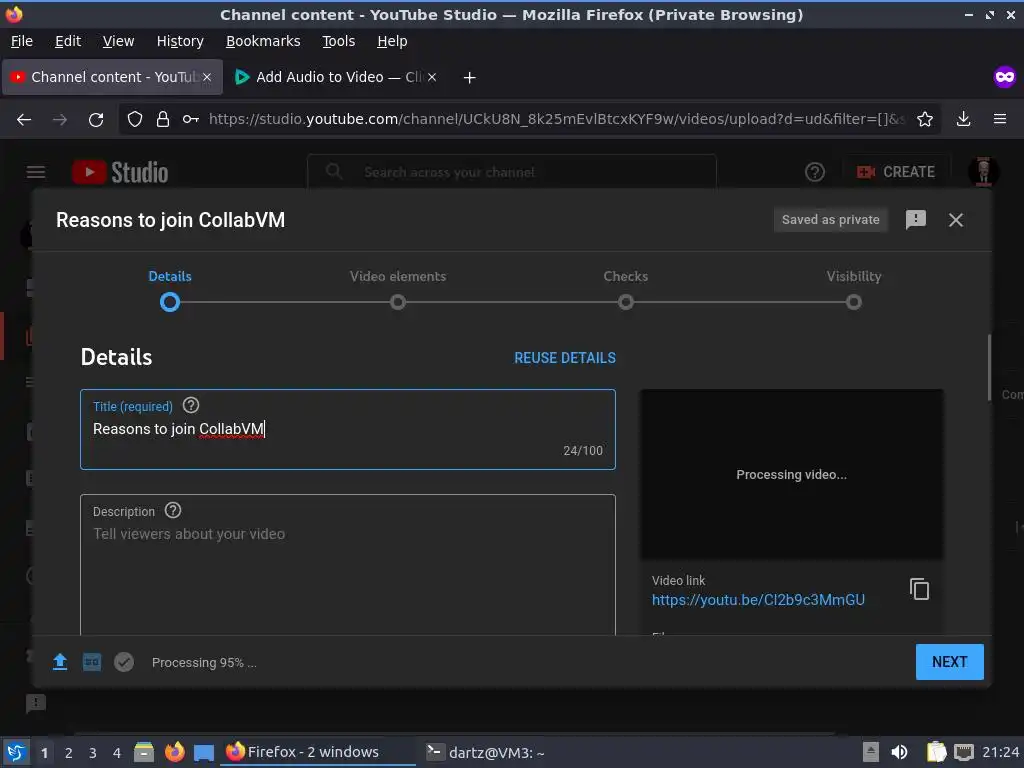The height and width of the screenshot is (768, 1024).
Task: Open the youtu.be video link
Action: [758, 600]
